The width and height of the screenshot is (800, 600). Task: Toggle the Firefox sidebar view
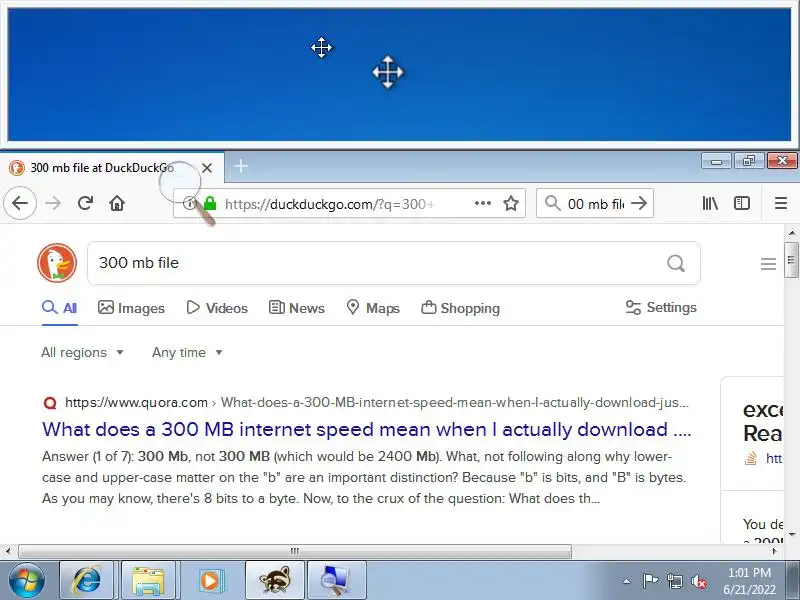(x=742, y=203)
